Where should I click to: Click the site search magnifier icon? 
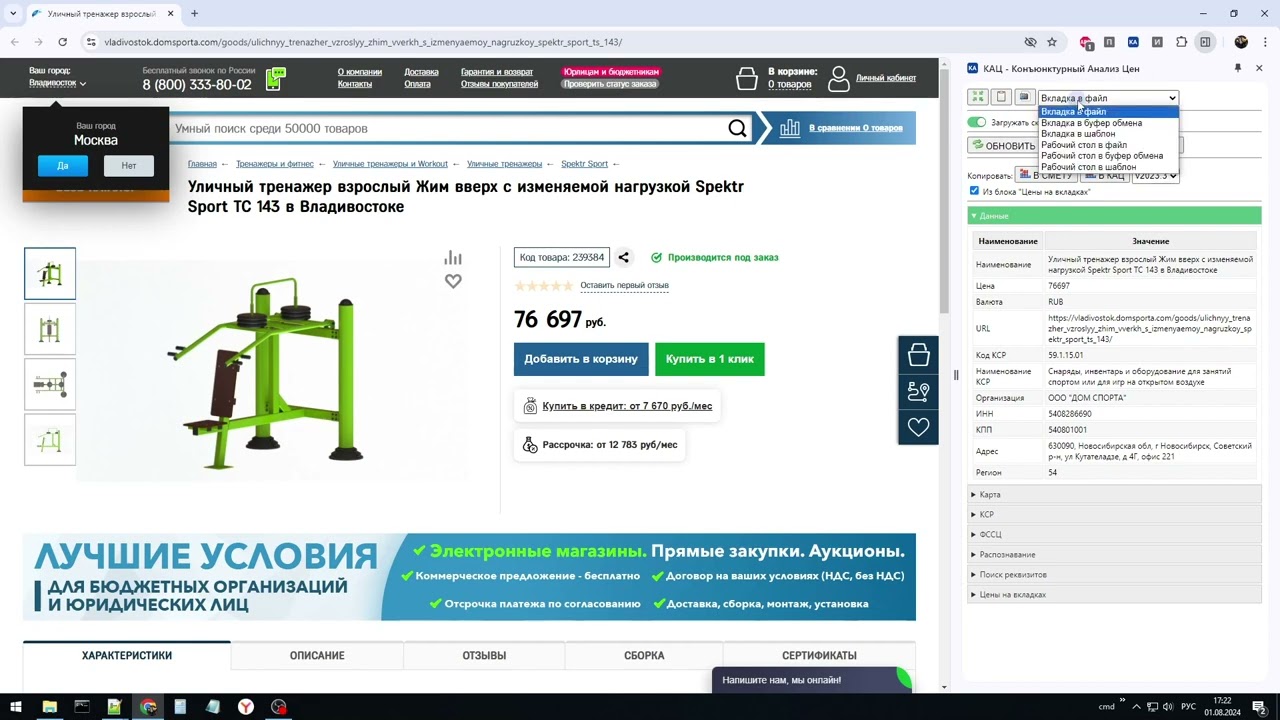[x=737, y=128]
